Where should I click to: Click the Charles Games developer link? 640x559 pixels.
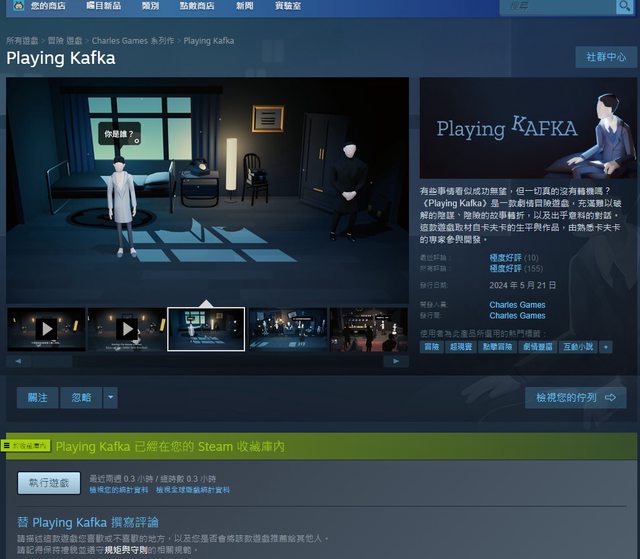click(517, 305)
